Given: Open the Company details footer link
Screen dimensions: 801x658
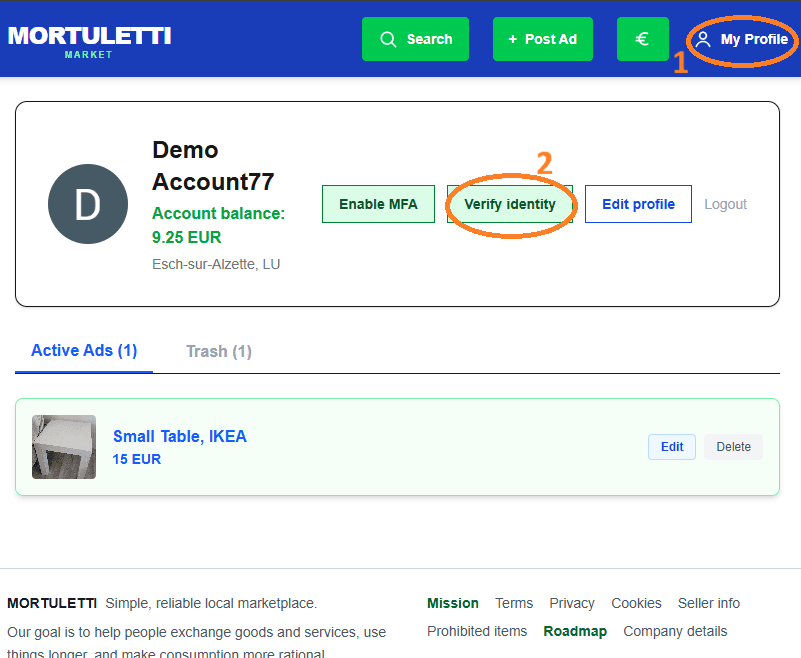Looking at the screenshot, I should tap(675, 631).
